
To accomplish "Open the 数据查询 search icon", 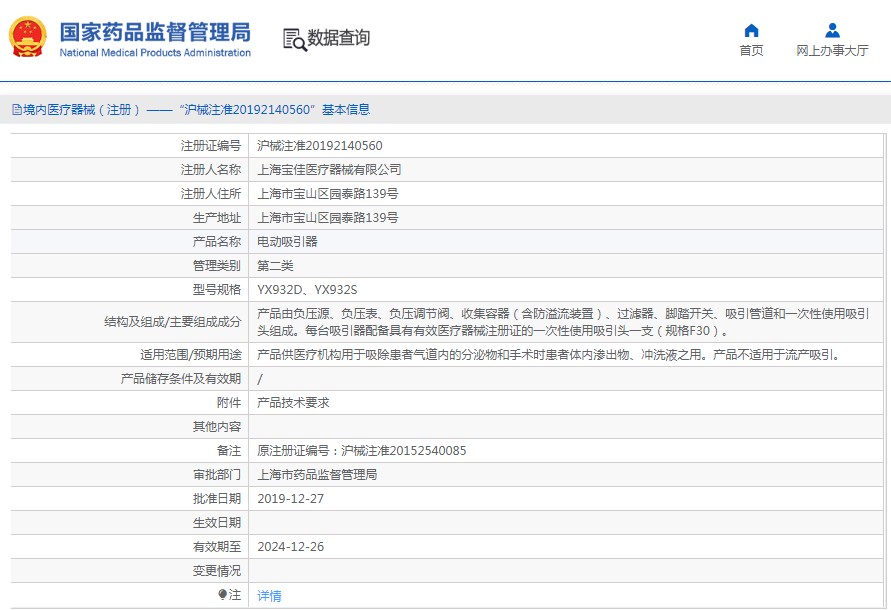I will point(295,39).
